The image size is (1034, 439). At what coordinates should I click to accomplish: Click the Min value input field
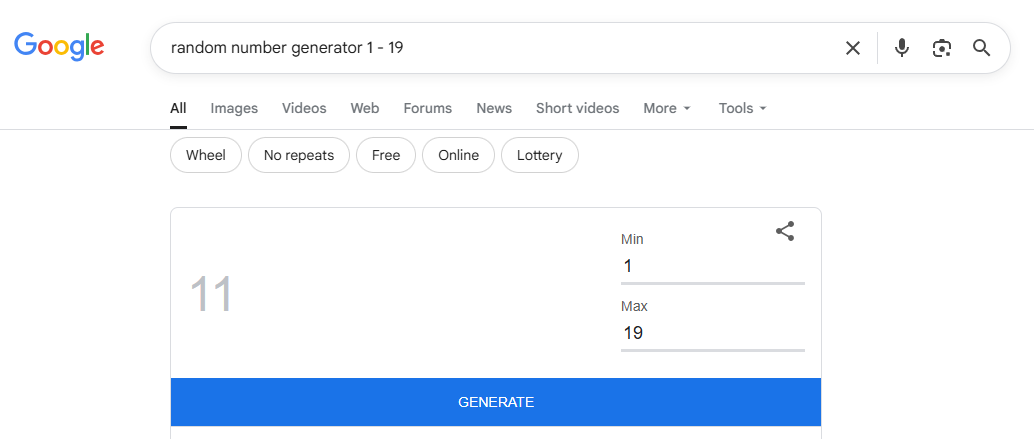[x=712, y=266]
